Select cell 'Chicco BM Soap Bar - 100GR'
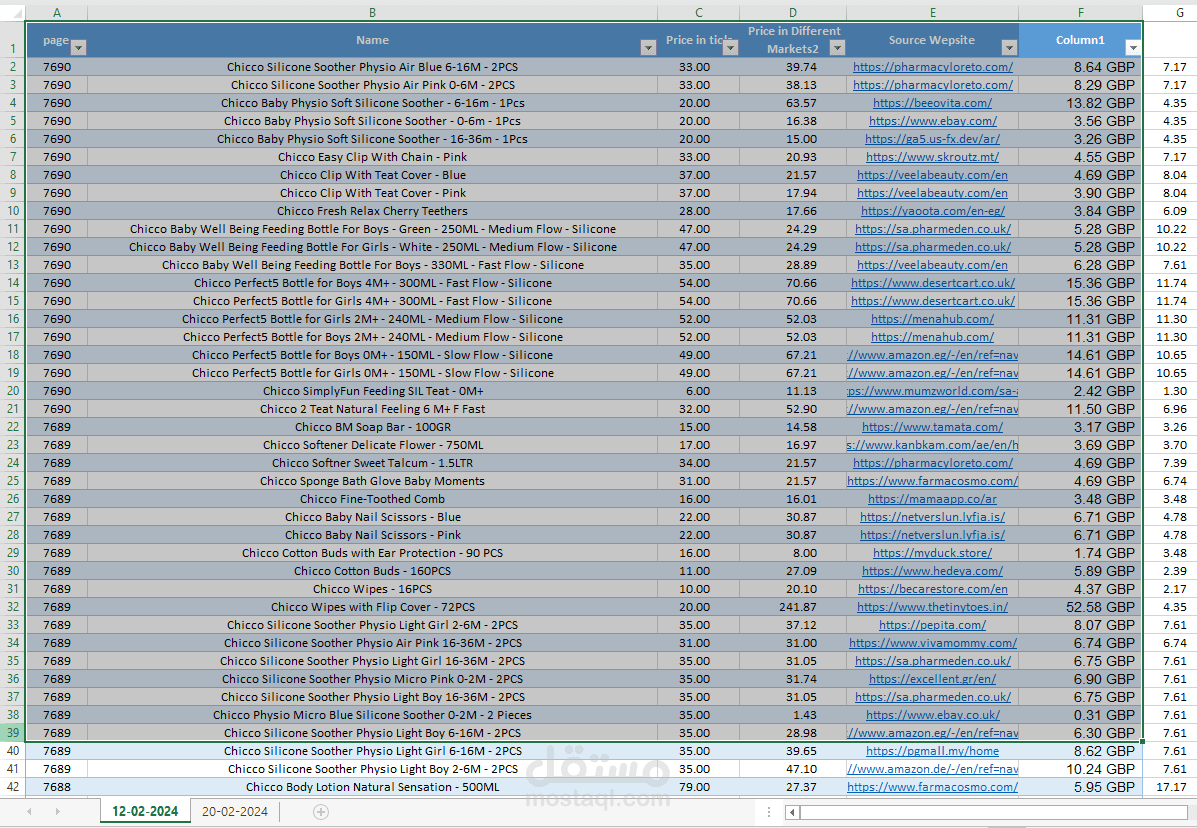This screenshot has height=828, width=1197. click(x=373, y=427)
